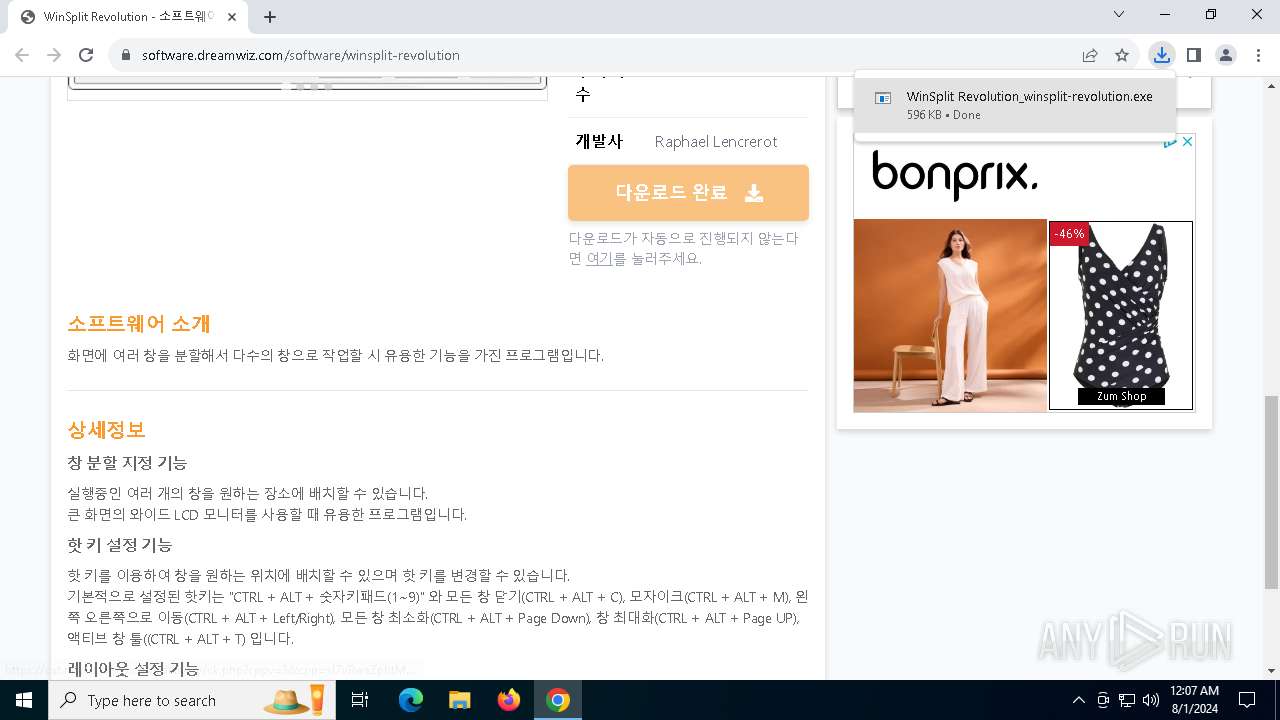
Task: Click the -46% discount badge
Action: point(1069,234)
